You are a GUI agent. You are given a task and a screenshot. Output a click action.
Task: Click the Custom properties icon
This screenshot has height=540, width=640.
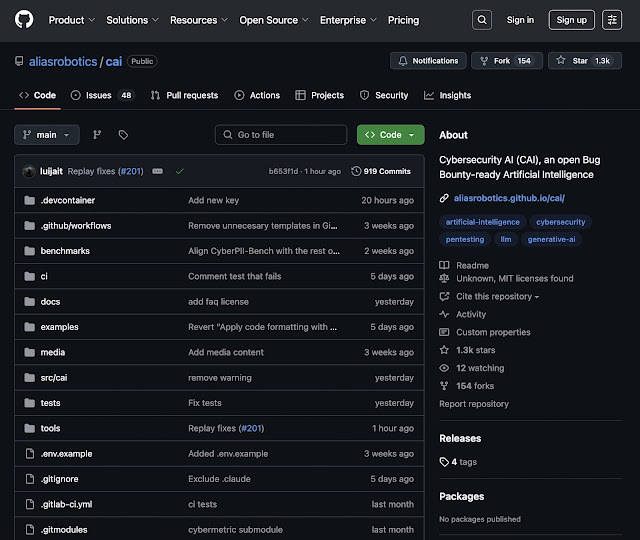(444, 332)
